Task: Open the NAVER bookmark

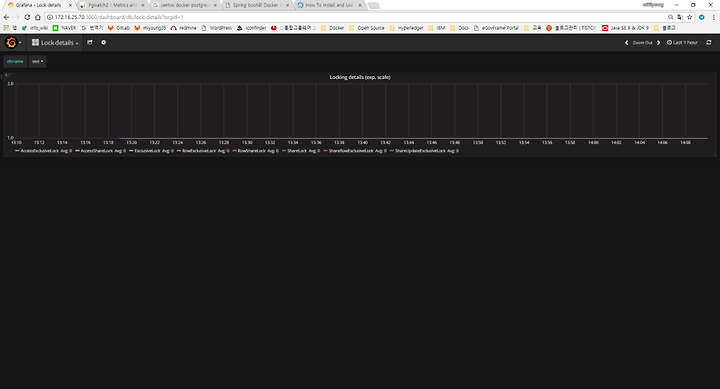Action: point(64,28)
